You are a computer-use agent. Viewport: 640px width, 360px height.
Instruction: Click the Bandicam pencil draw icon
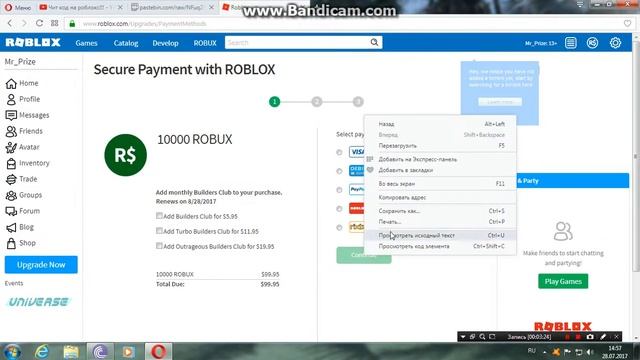603,337
